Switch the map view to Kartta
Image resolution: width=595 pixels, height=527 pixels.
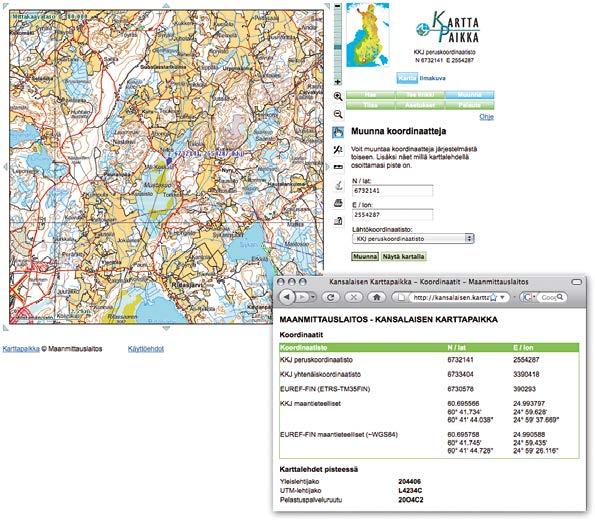[407, 78]
